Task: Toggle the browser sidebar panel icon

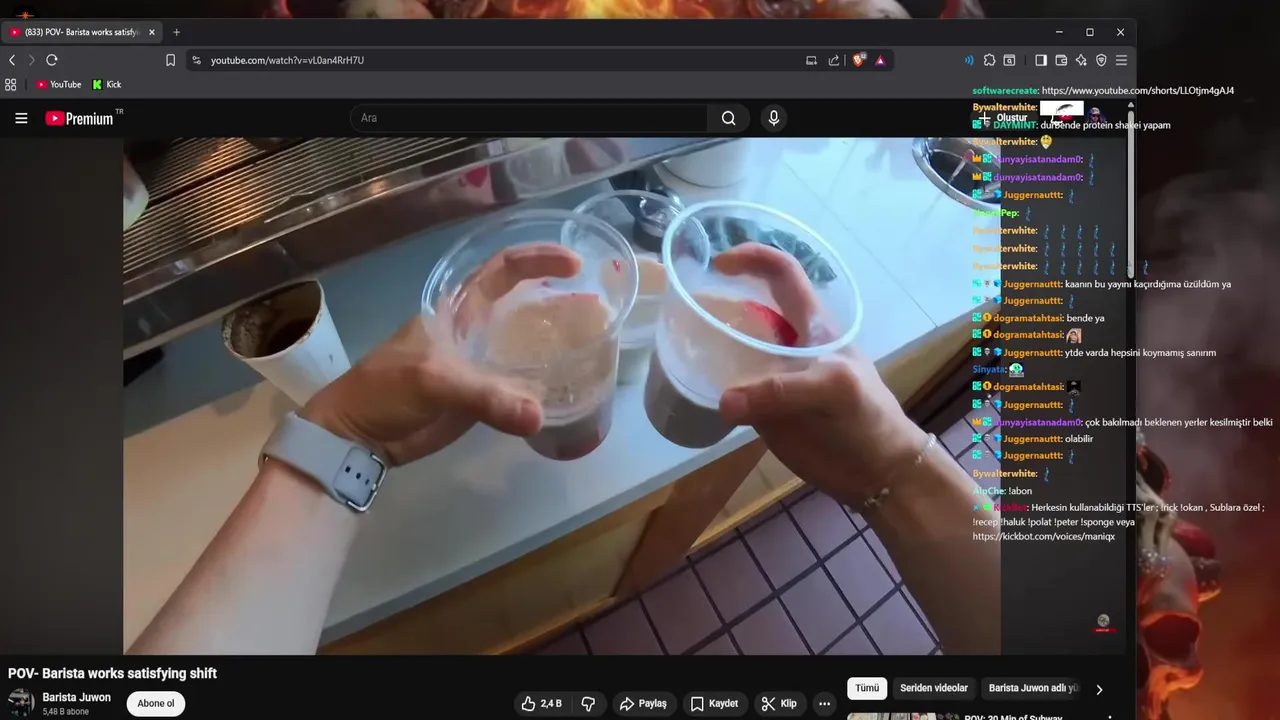Action: pyautogui.click(x=1041, y=60)
